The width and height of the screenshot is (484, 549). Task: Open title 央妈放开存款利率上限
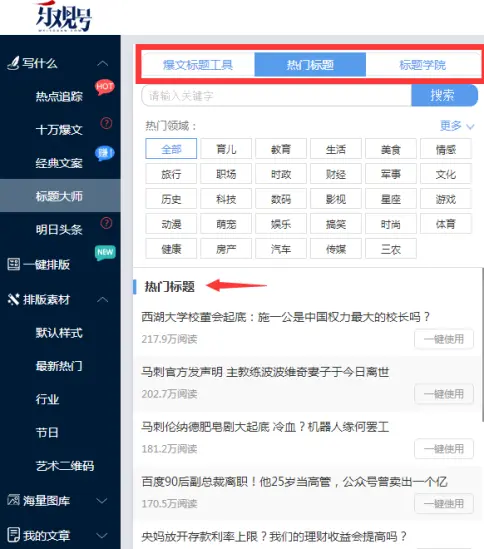pos(274,536)
